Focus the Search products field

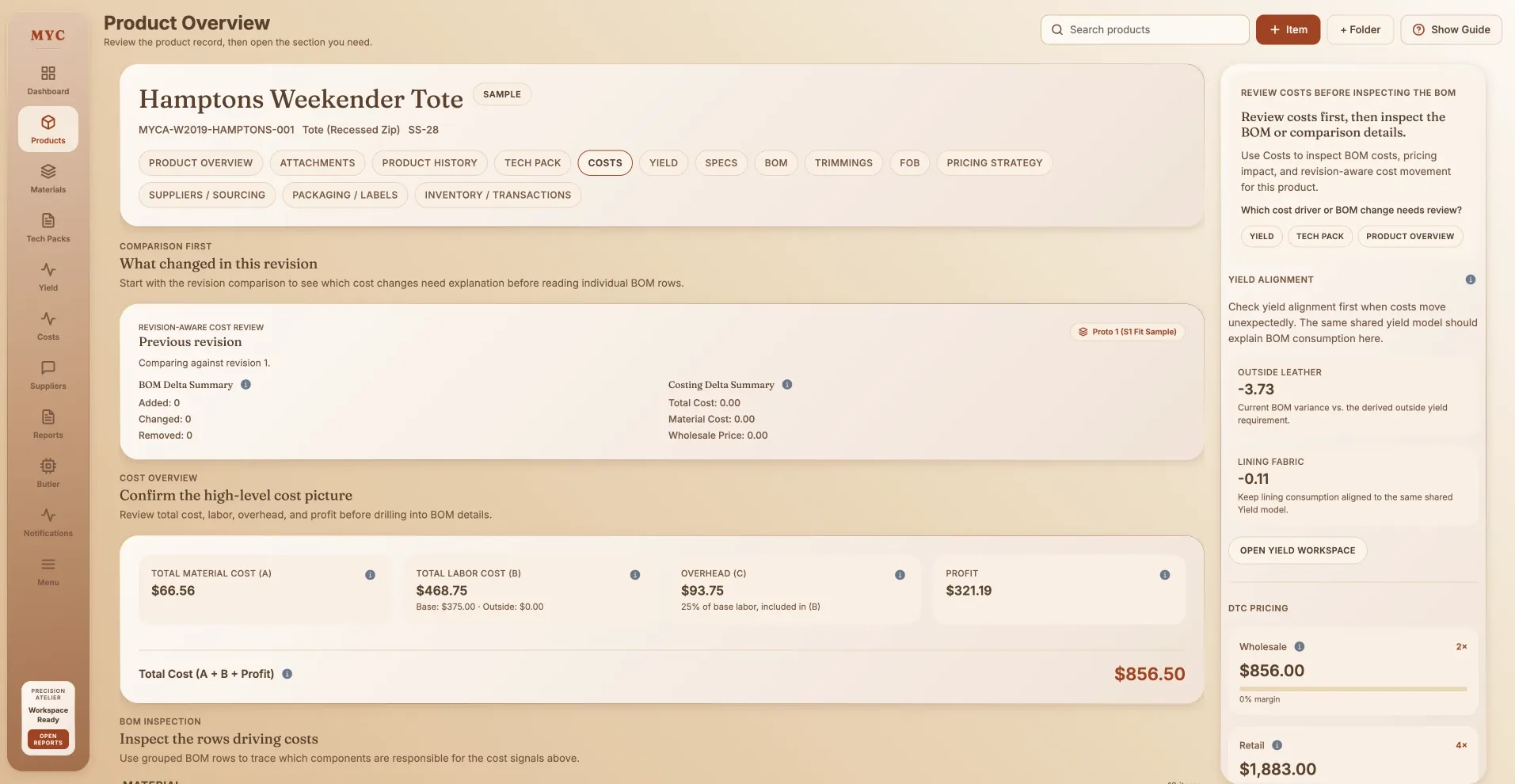click(1145, 29)
